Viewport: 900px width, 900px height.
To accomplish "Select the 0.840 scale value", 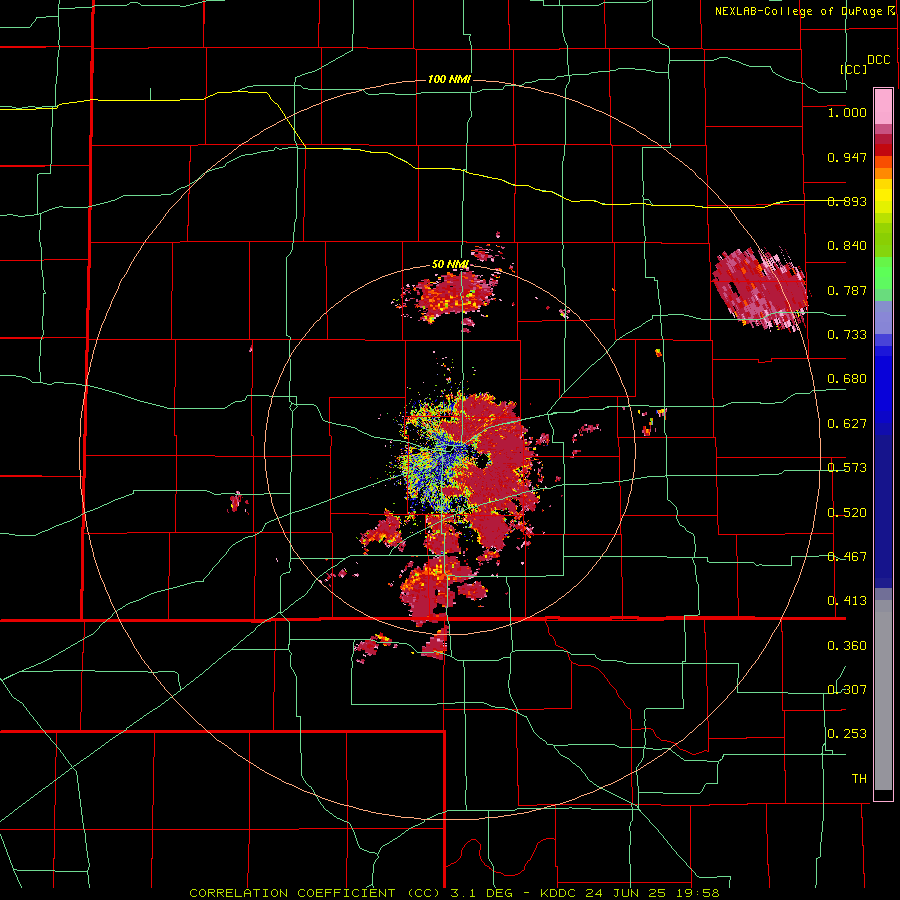I will pos(847,246).
